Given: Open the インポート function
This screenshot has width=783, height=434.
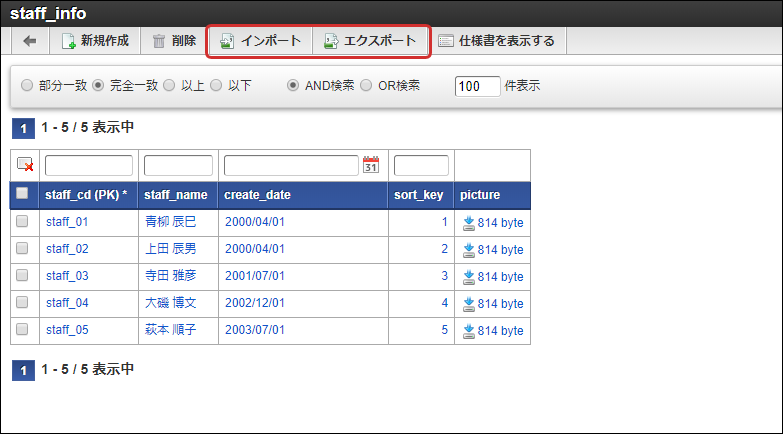Looking at the screenshot, I should (x=260, y=41).
